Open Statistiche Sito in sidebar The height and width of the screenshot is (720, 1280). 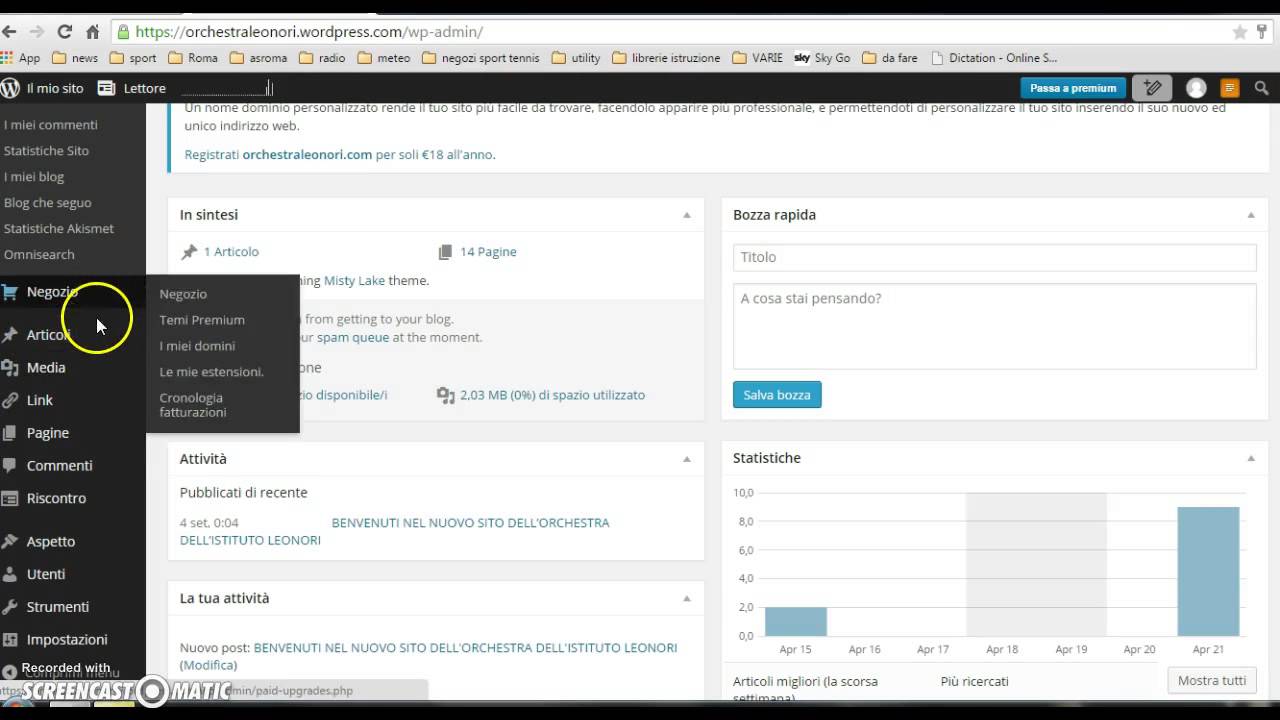46,151
